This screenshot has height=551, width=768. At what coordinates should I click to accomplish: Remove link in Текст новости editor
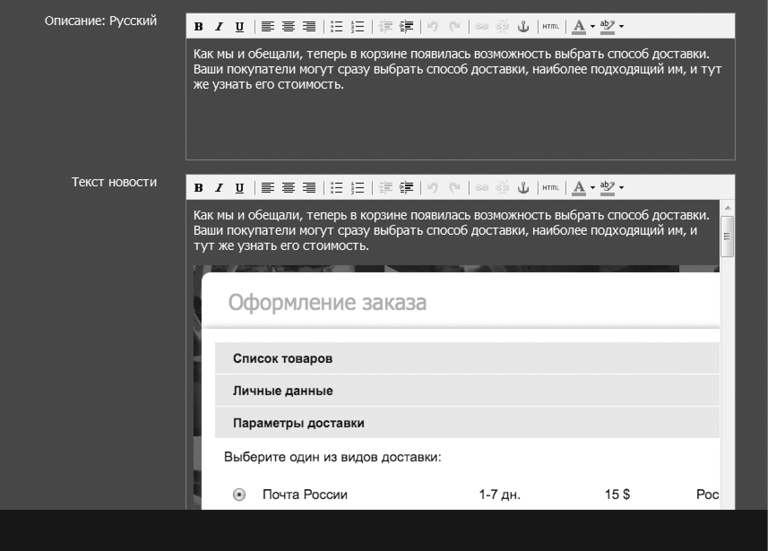click(x=503, y=188)
